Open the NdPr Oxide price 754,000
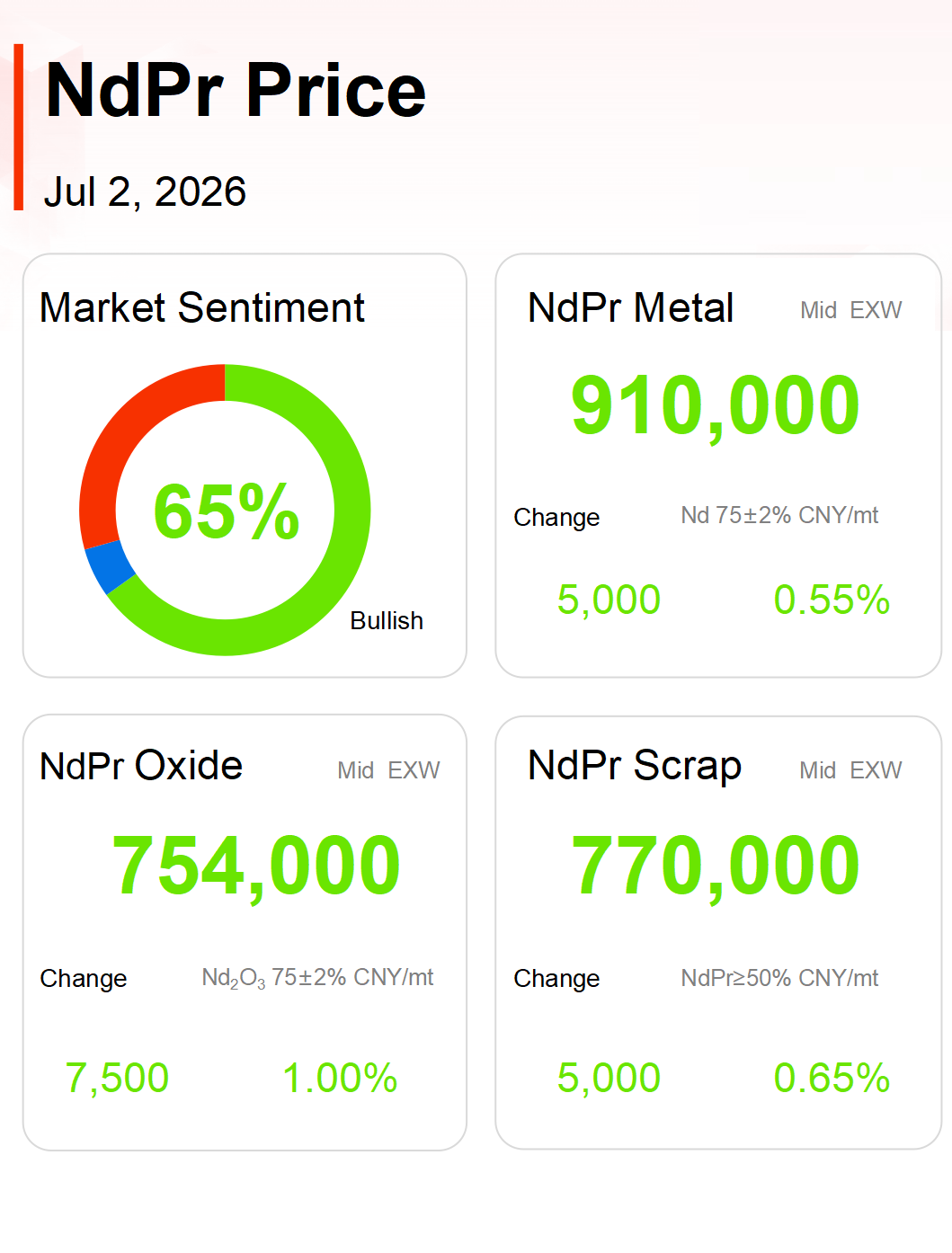 [256, 866]
